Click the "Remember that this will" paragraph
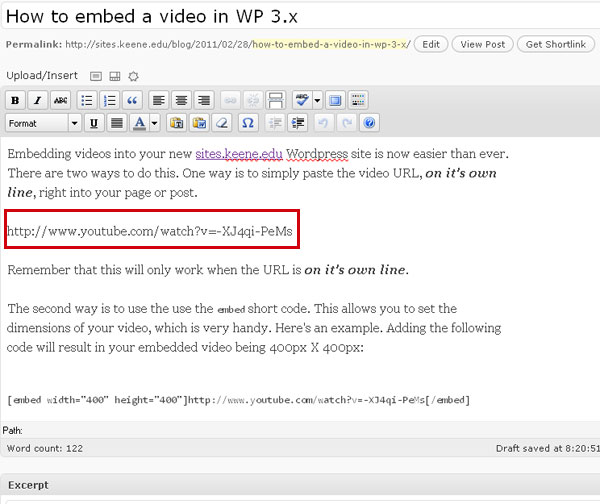Screen dimensions: 600x504 208,270
